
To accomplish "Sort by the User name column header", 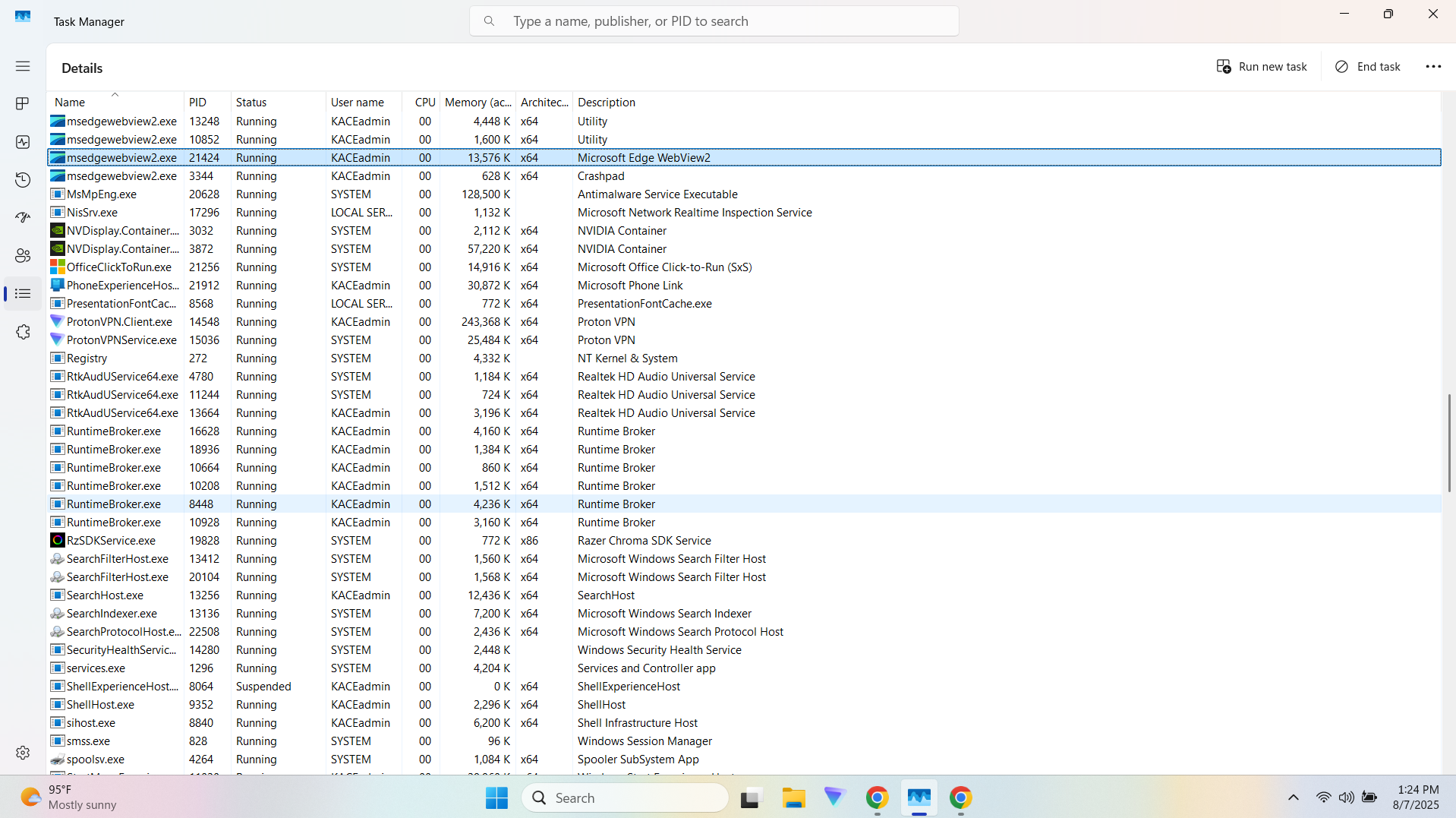I will pyautogui.click(x=364, y=102).
